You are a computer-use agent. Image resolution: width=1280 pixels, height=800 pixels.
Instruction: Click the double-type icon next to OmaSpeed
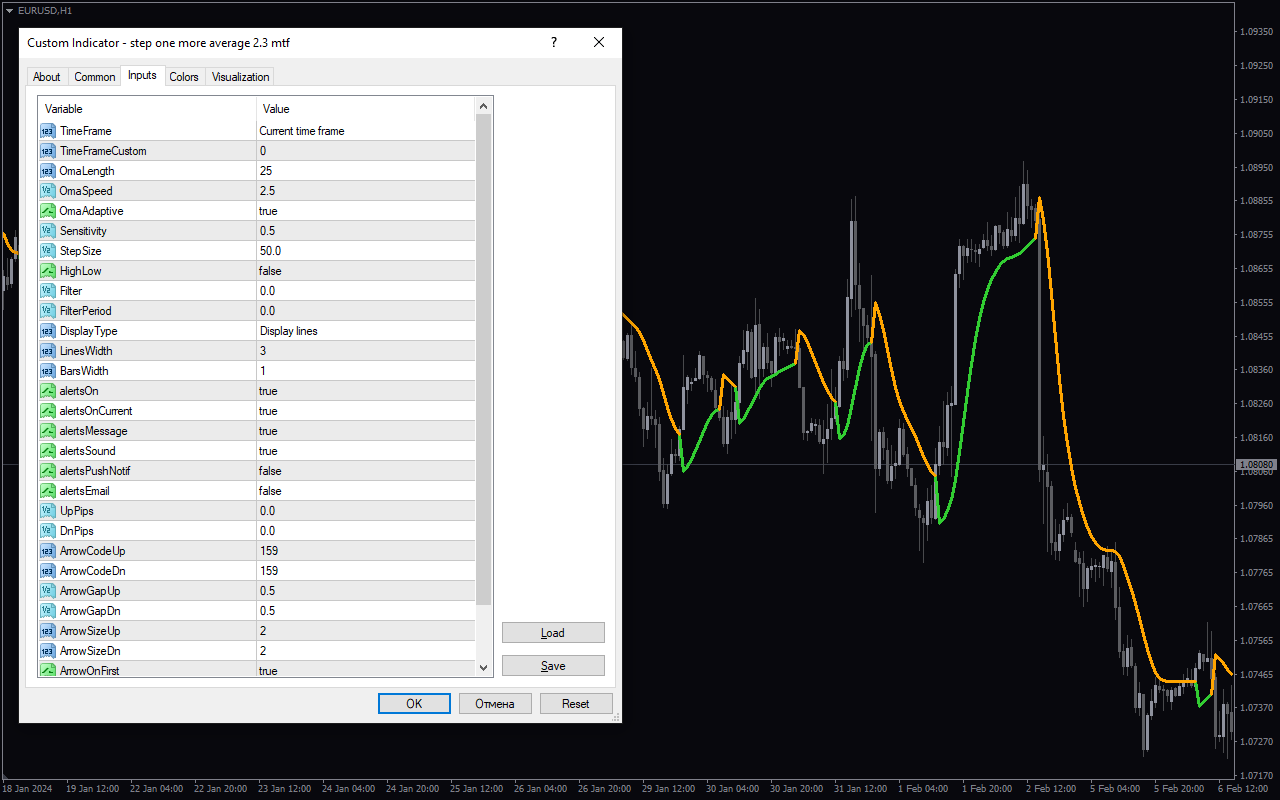(x=47, y=191)
